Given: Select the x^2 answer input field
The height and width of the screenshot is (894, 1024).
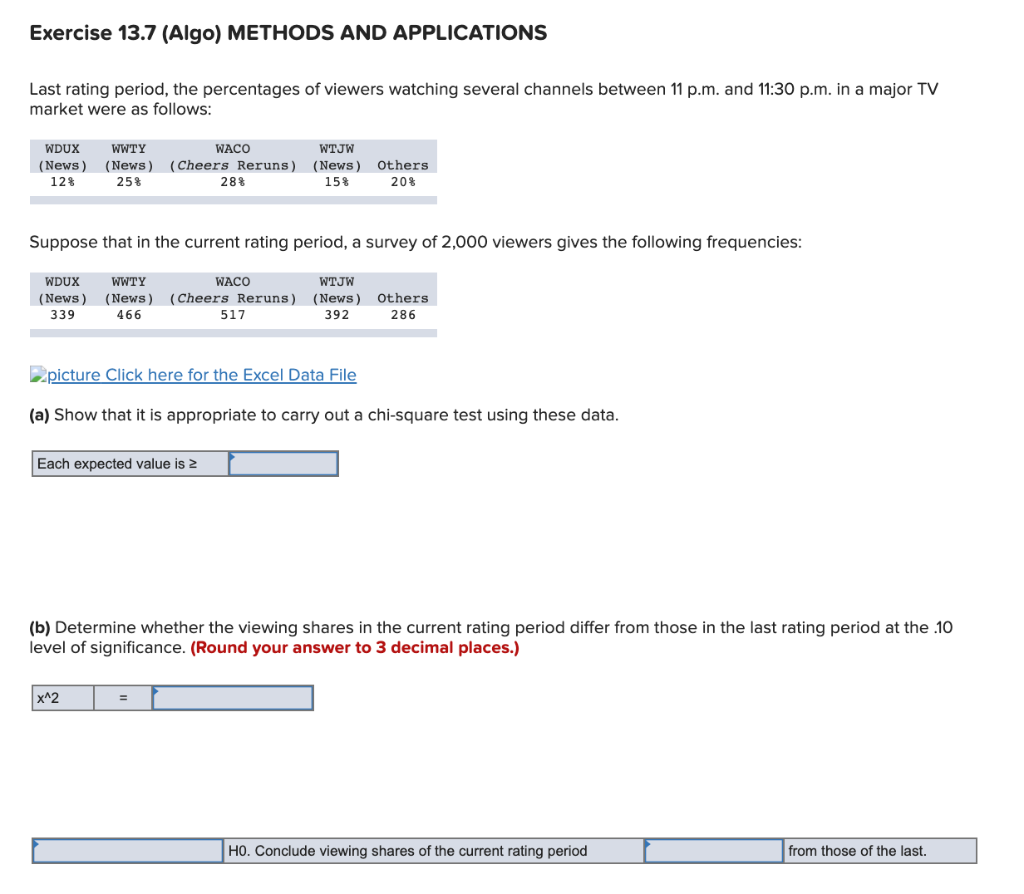Looking at the screenshot, I should coord(232,697).
